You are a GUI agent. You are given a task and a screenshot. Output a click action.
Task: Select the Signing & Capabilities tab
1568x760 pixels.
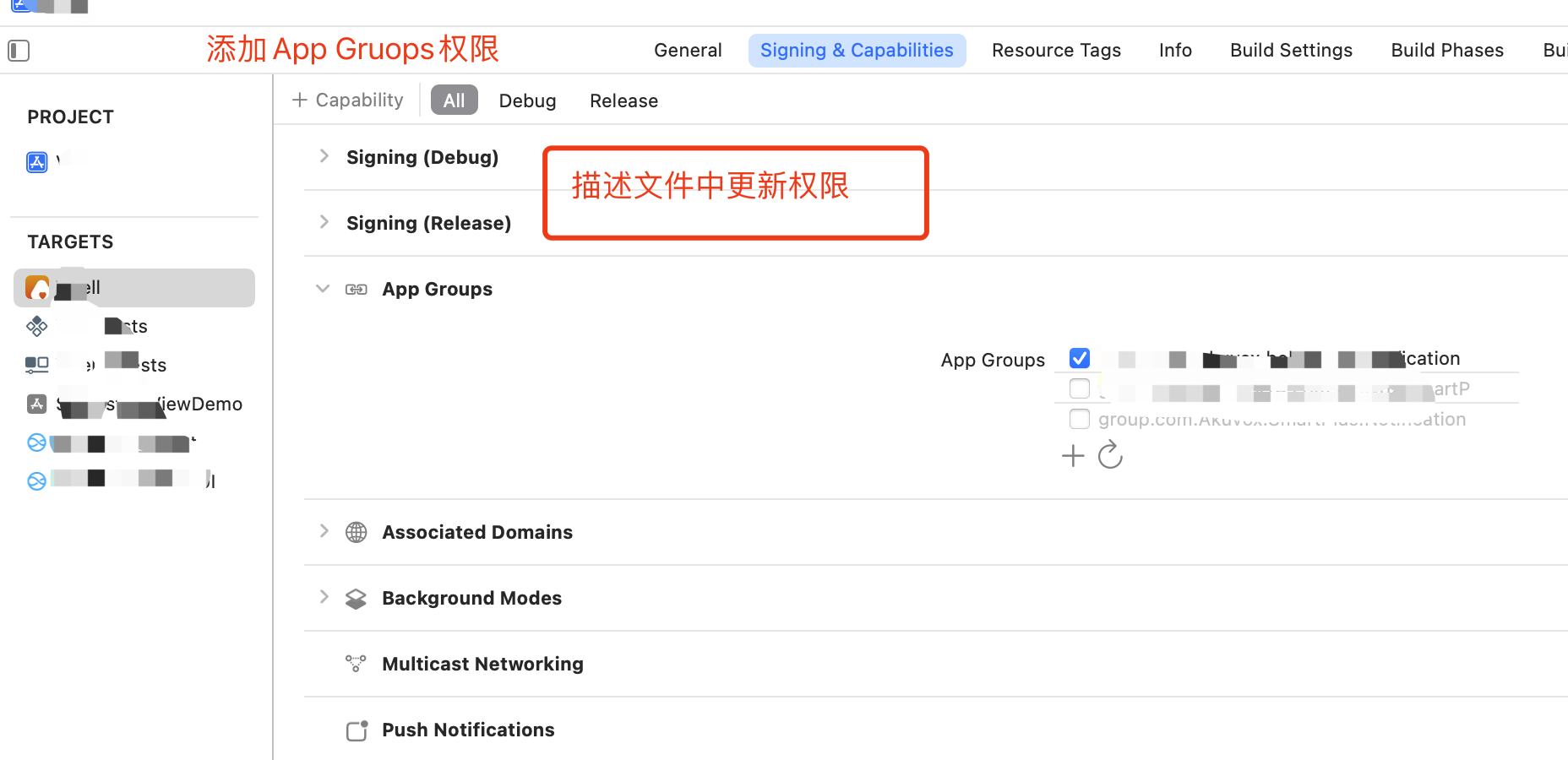tap(857, 51)
